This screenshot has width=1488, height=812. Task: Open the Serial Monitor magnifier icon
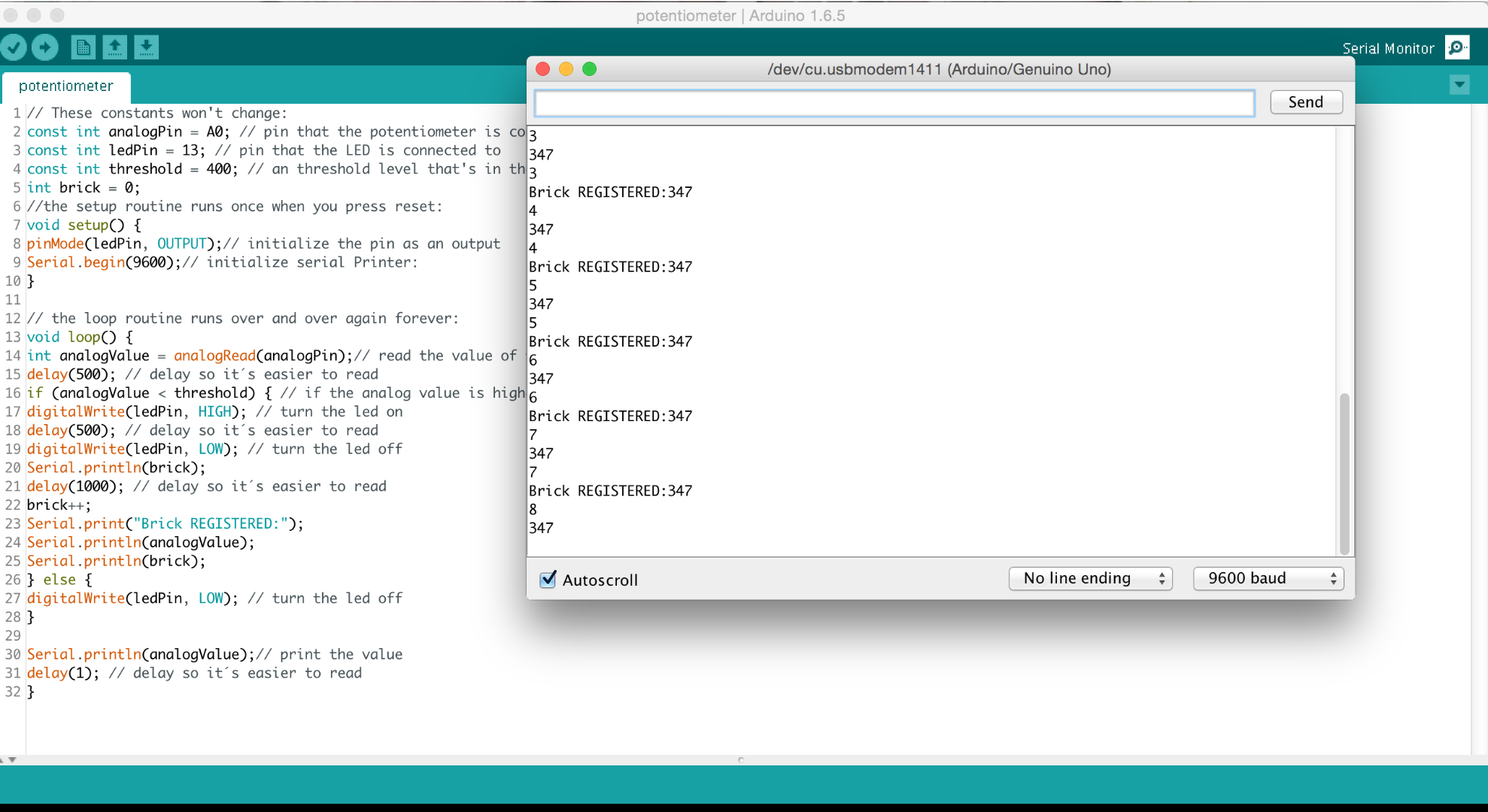[1457, 48]
